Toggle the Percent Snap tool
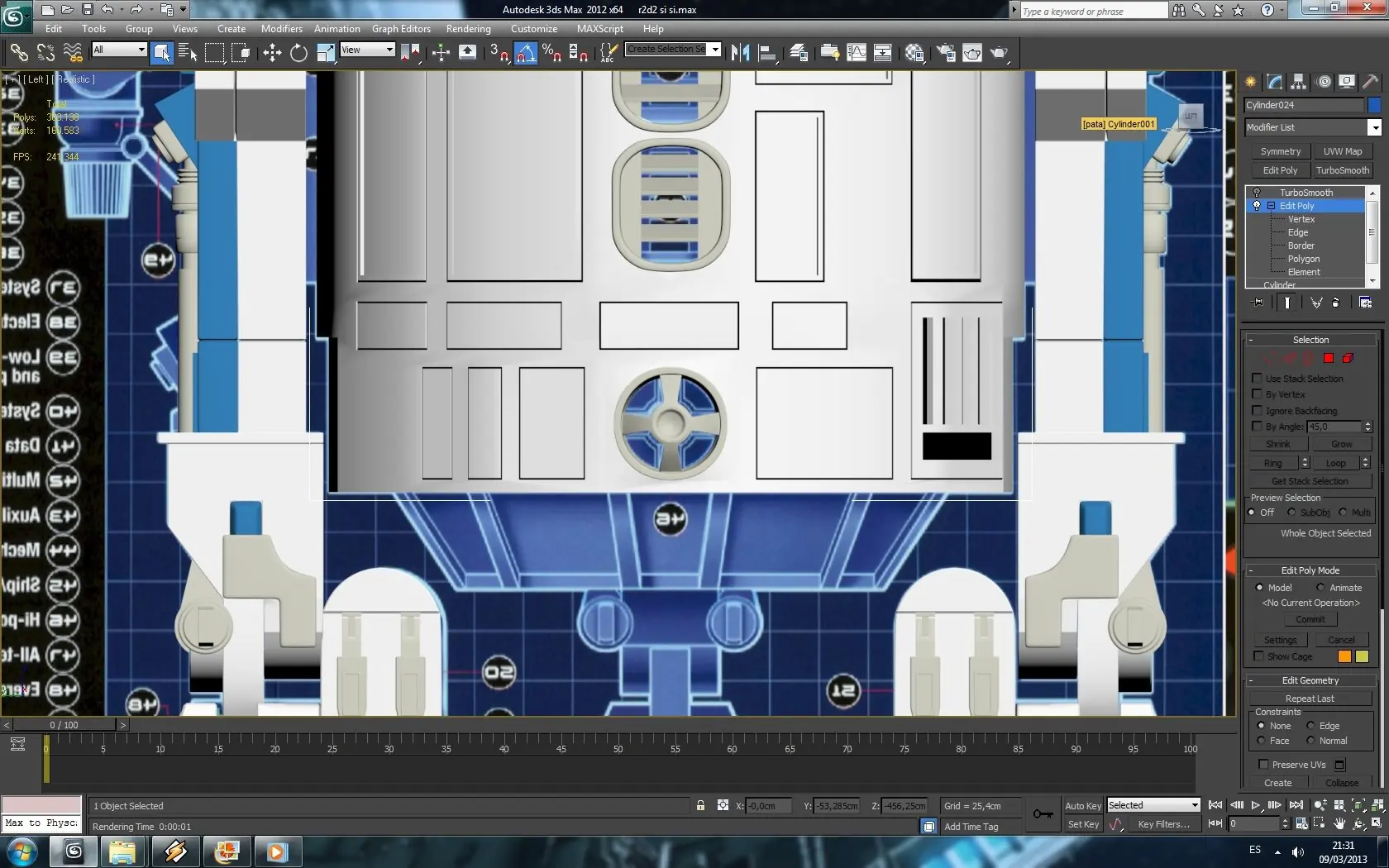The height and width of the screenshot is (868, 1389). tap(551, 53)
